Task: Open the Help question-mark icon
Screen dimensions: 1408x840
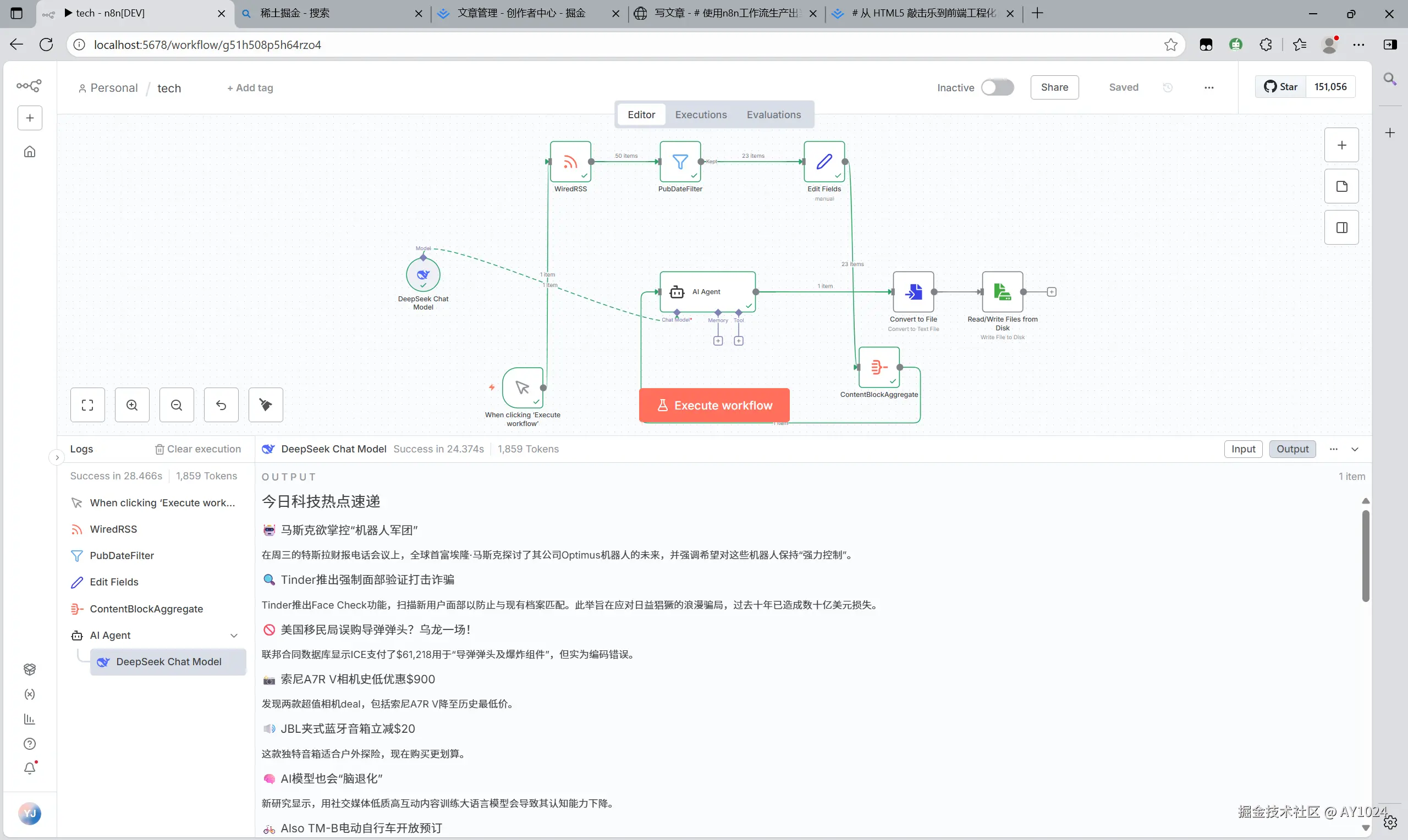Action: pyautogui.click(x=30, y=743)
